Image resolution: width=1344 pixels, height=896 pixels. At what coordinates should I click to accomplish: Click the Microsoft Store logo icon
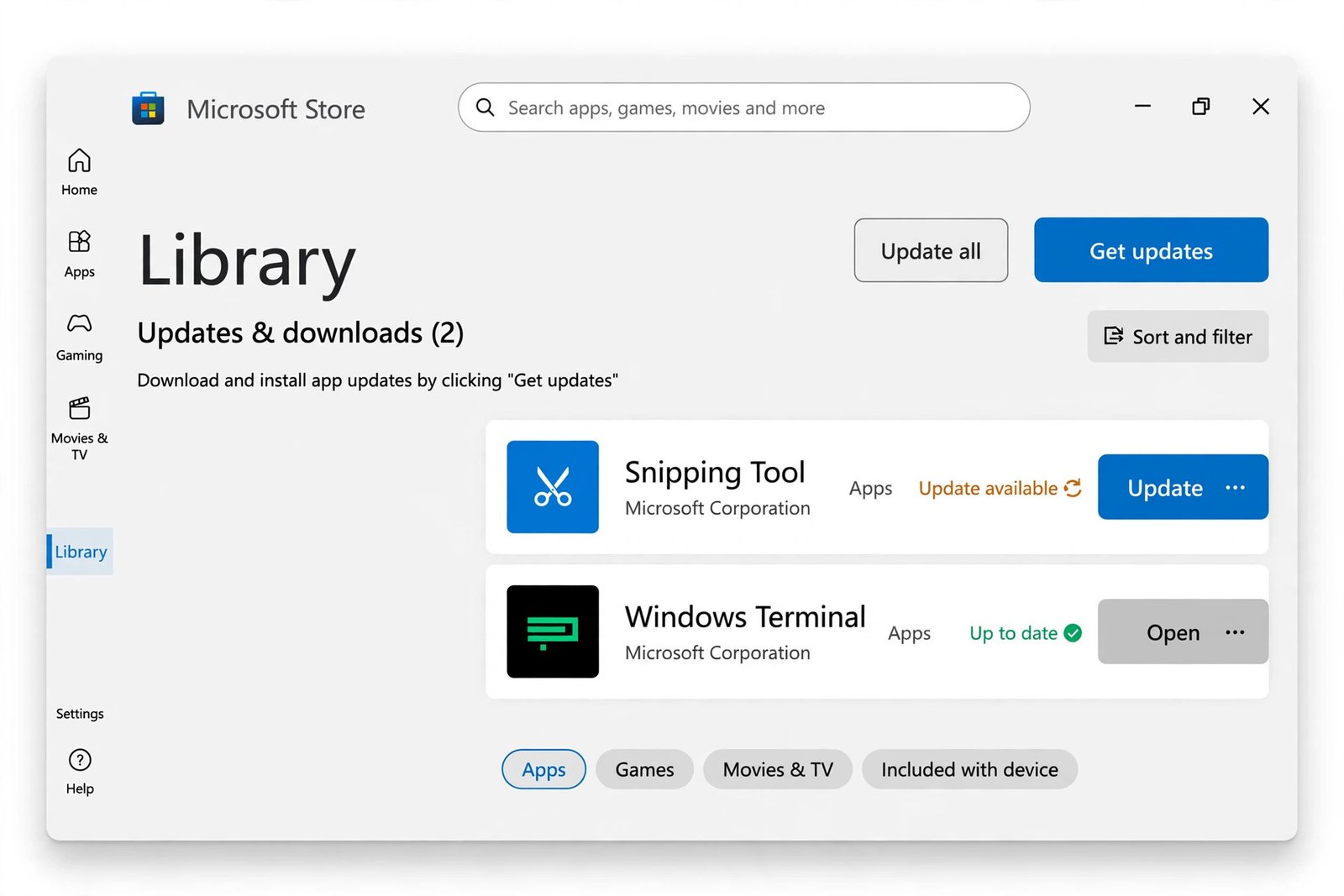(148, 108)
